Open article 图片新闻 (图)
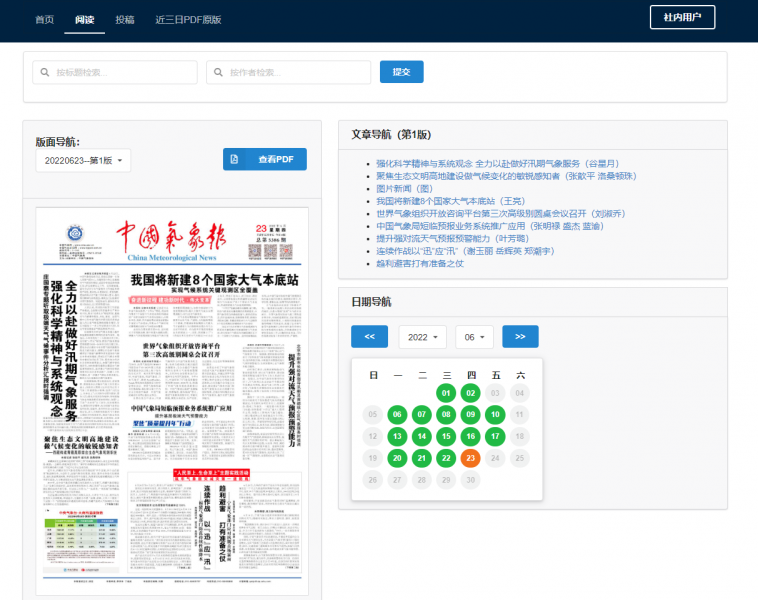The image size is (758, 600). point(405,188)
